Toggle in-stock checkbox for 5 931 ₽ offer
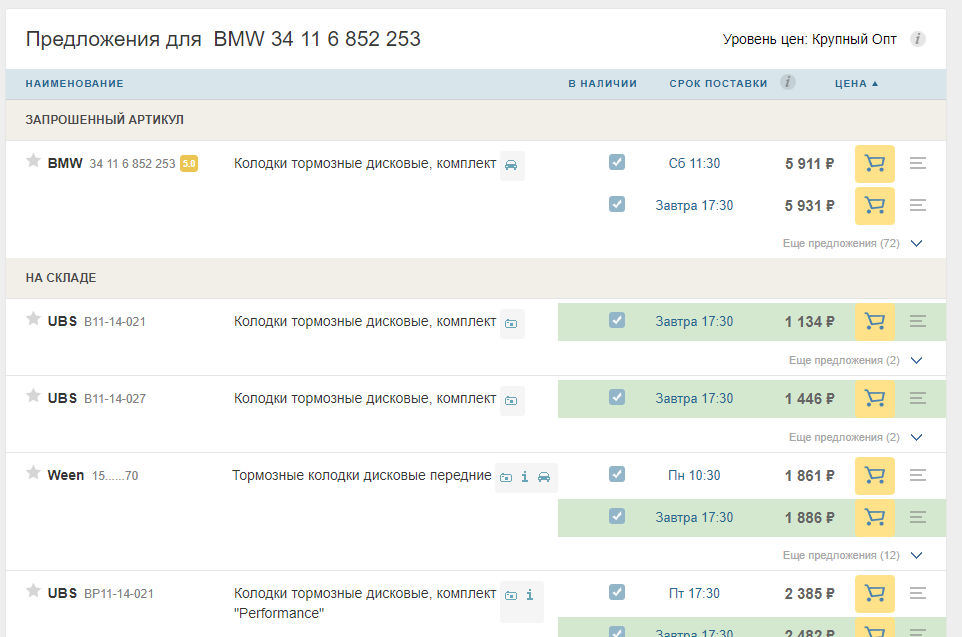 (617, 204)
